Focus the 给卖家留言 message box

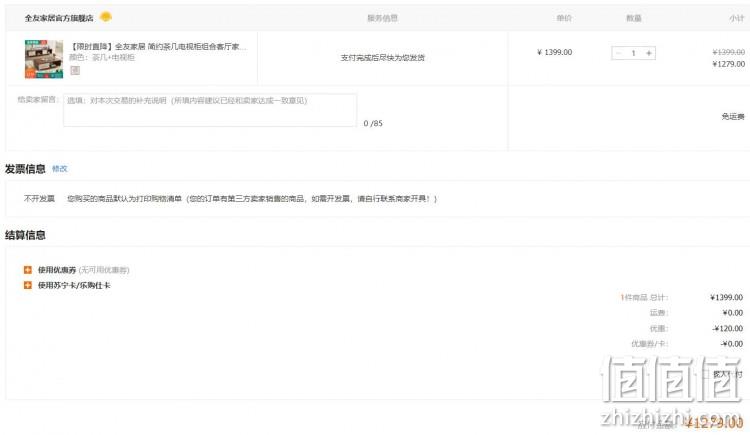(x=210, y=110)
